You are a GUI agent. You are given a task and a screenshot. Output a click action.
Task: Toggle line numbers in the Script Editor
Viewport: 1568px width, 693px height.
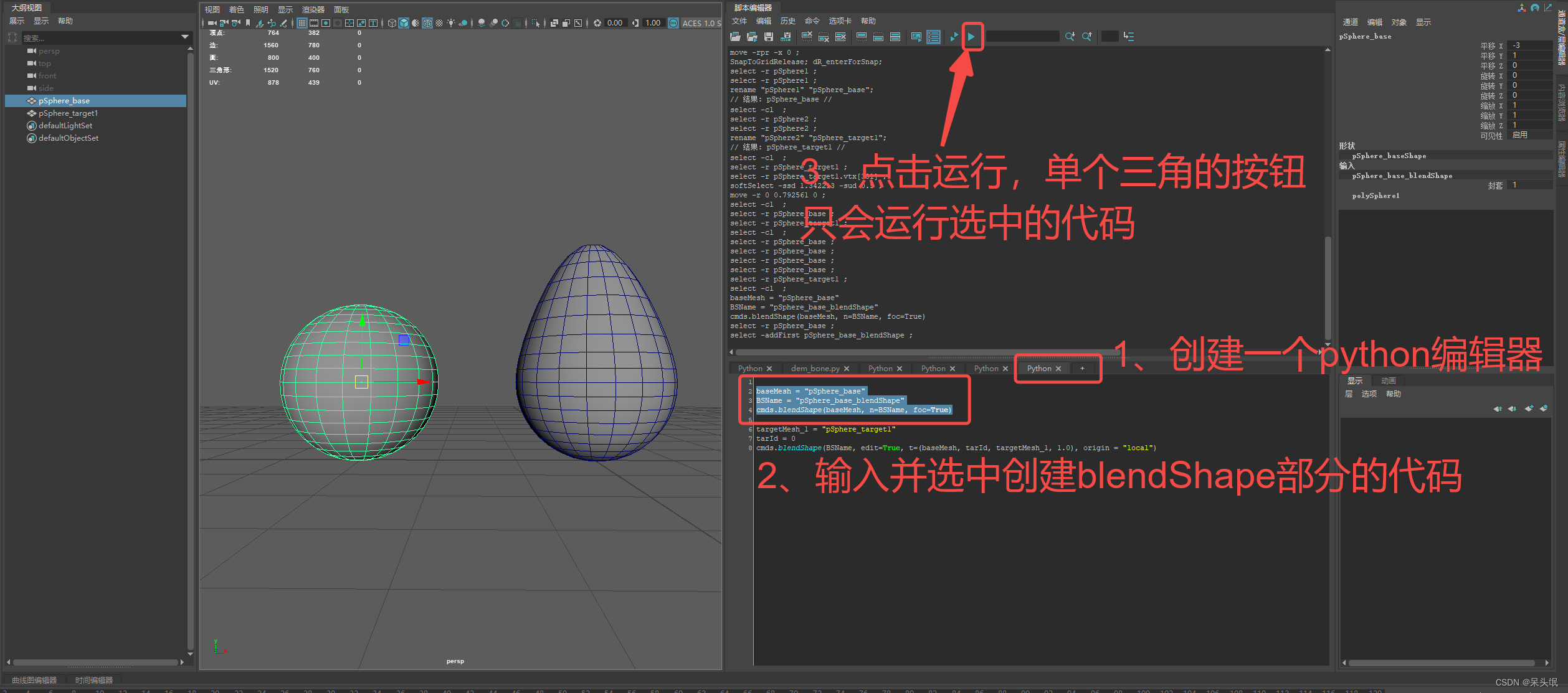933,37
